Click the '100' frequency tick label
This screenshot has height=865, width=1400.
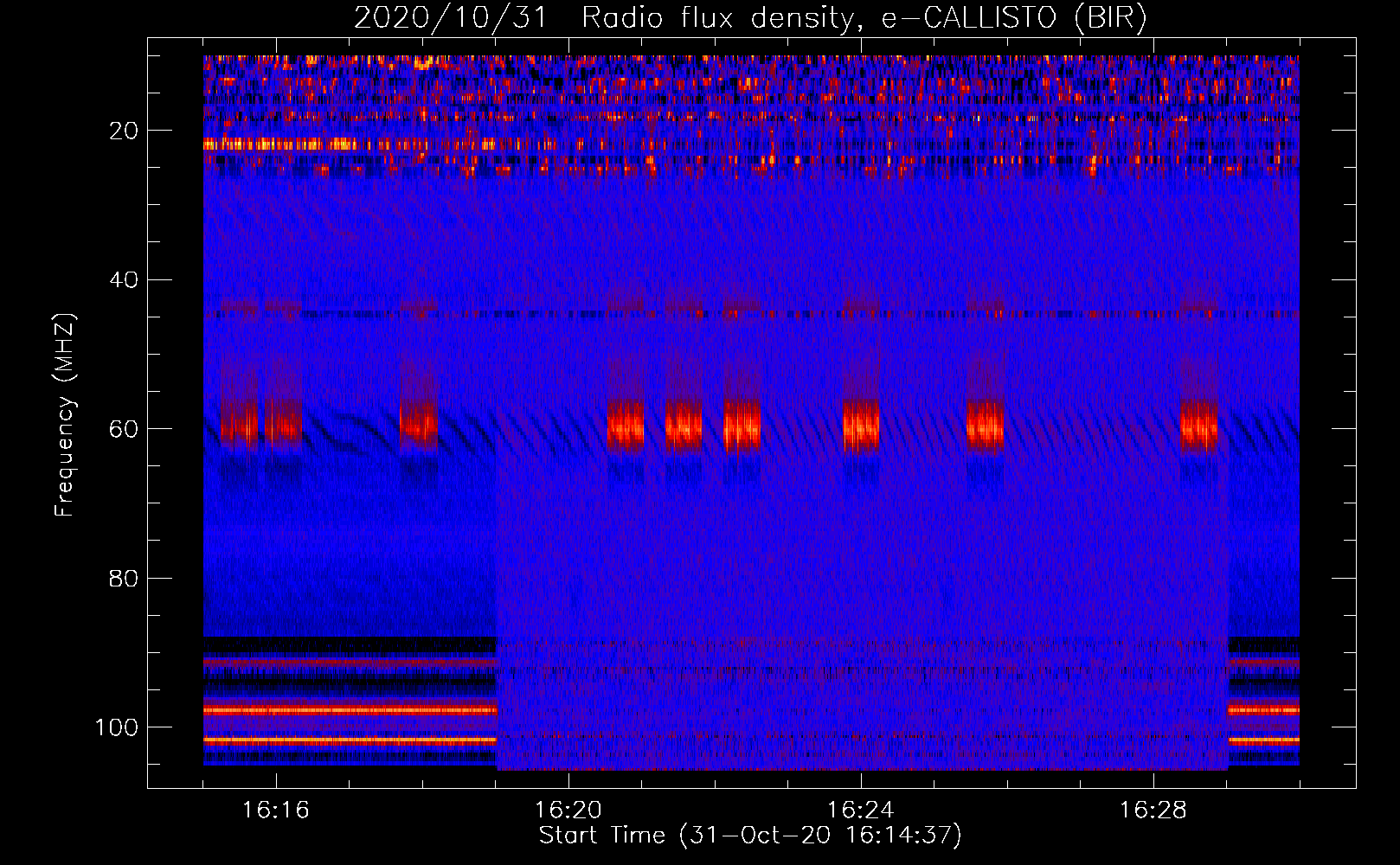[117, 727]
